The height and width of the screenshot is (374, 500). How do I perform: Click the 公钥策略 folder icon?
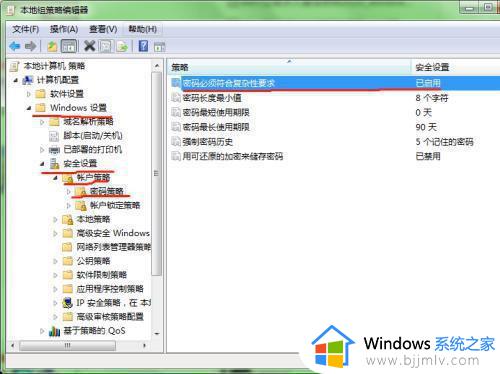68,261
